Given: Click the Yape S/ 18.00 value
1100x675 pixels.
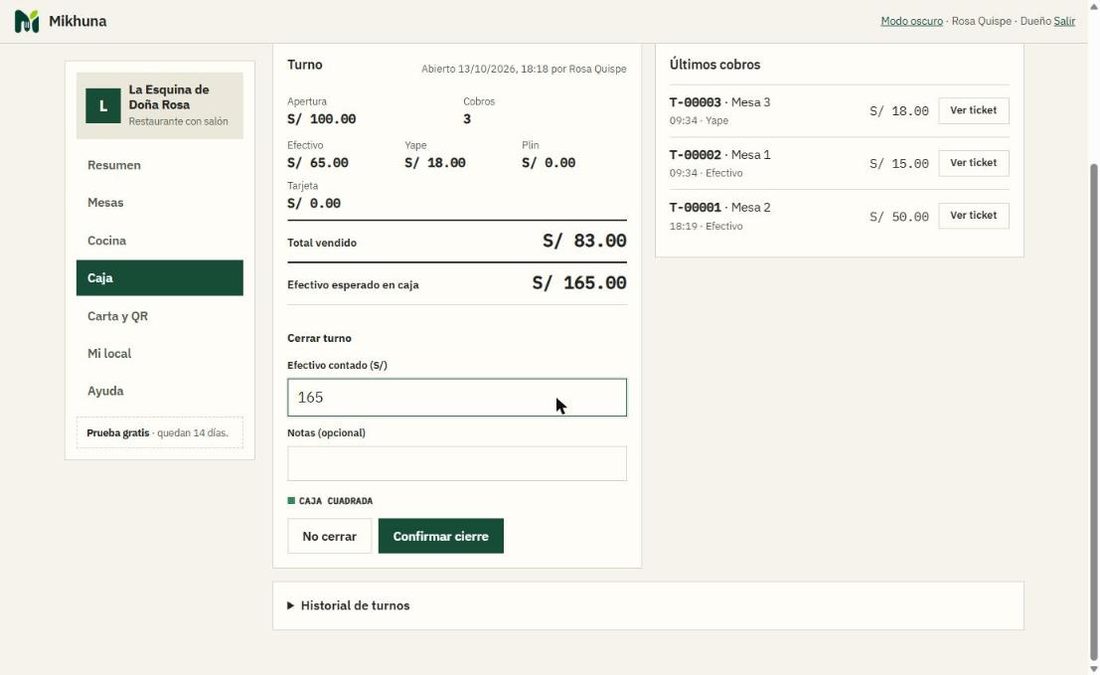Looking at the screenshot, I should point(435,163).
